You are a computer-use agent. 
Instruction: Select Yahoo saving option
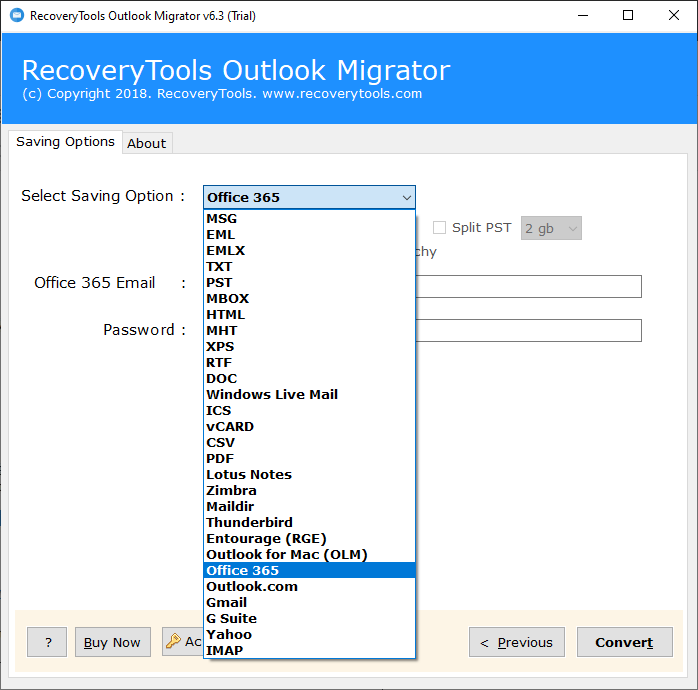(x=309, y=635)
